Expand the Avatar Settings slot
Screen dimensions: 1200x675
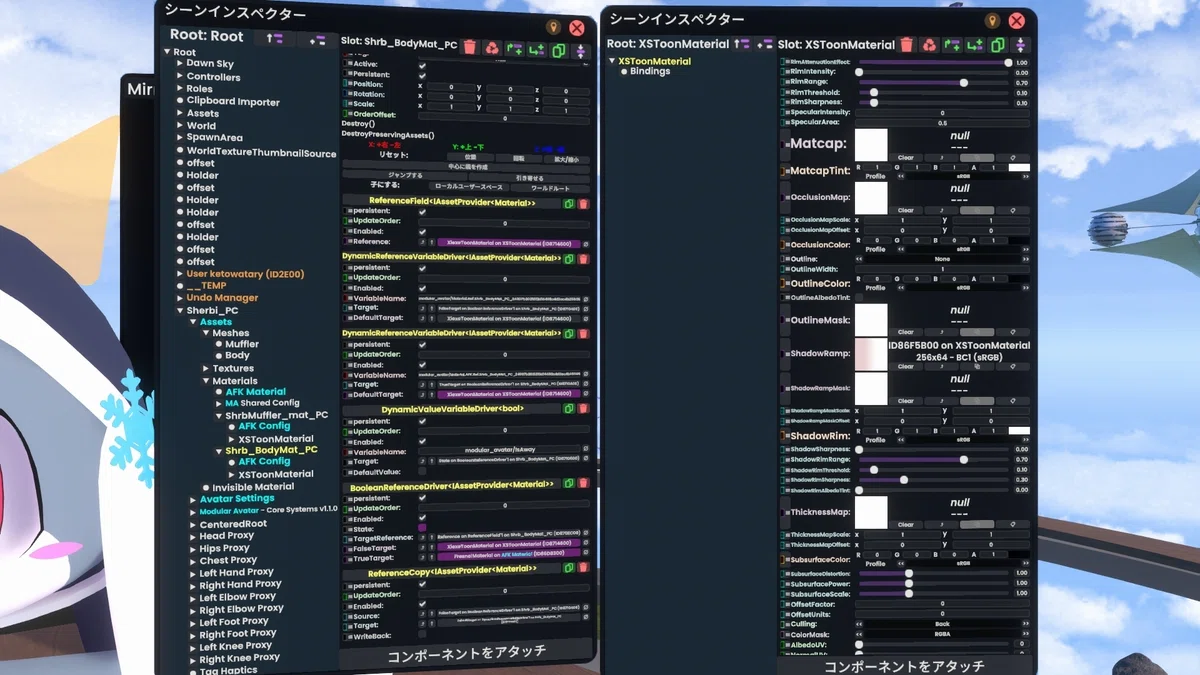coord(193,499)
